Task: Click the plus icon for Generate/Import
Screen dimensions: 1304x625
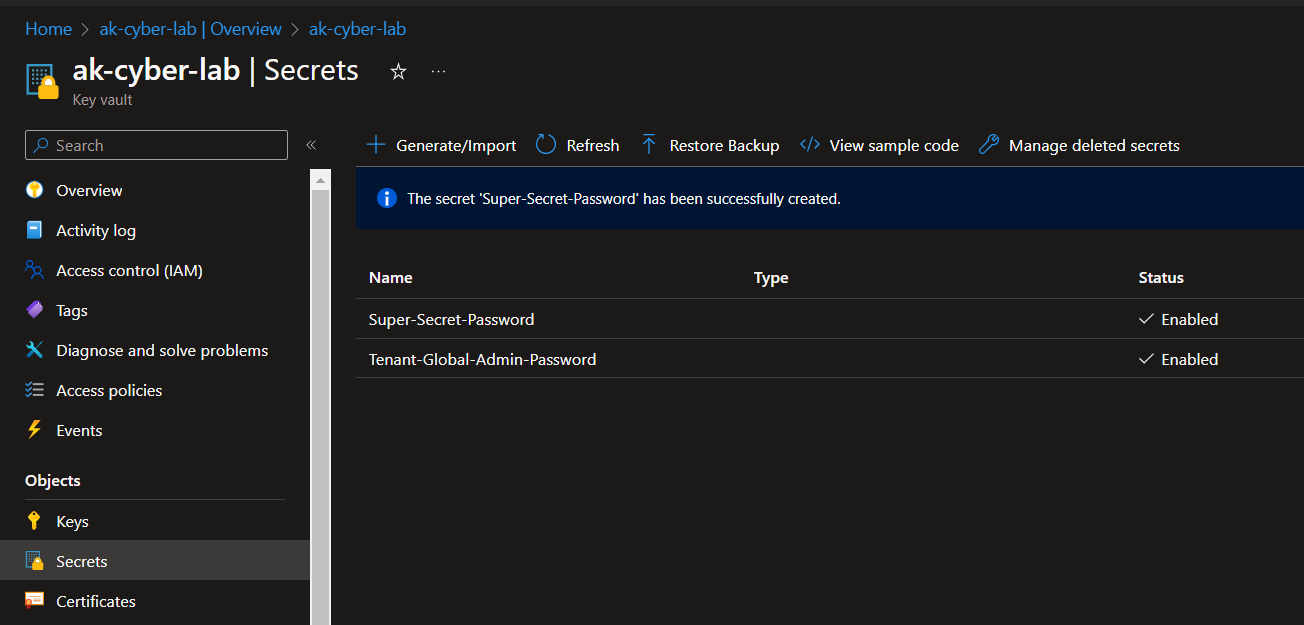Action: (x=376, y=145)
